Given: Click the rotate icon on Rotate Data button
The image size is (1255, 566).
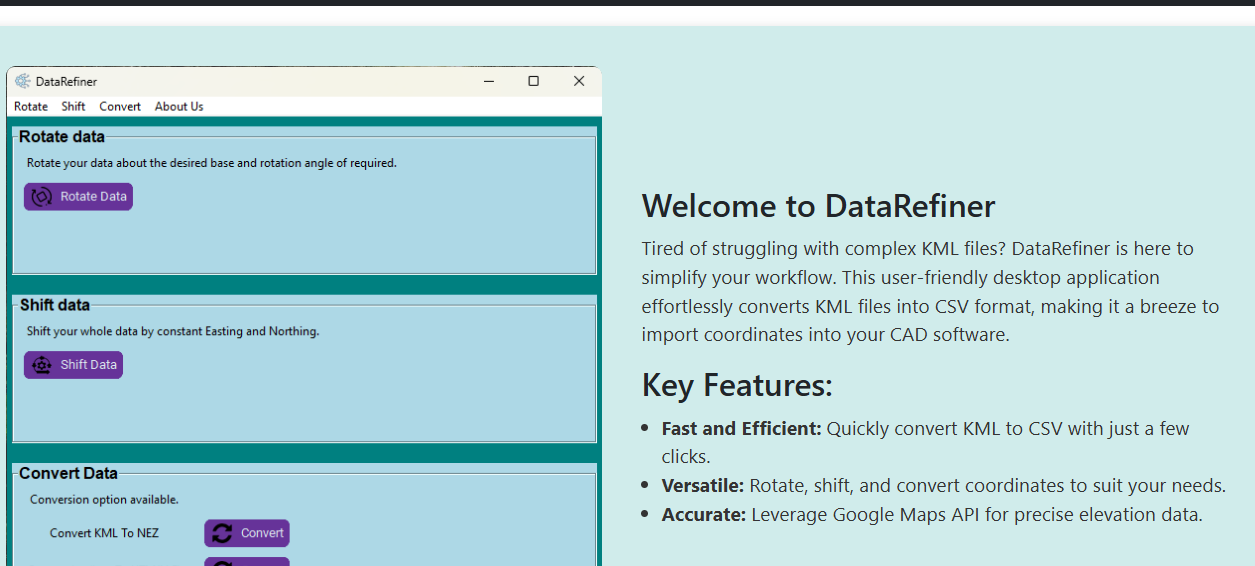Looking at the screenshot, I should point(42,197).
